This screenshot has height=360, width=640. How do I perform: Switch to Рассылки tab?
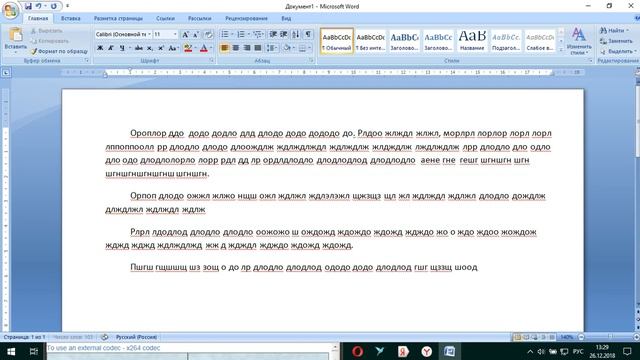click(x=200, y=18)
